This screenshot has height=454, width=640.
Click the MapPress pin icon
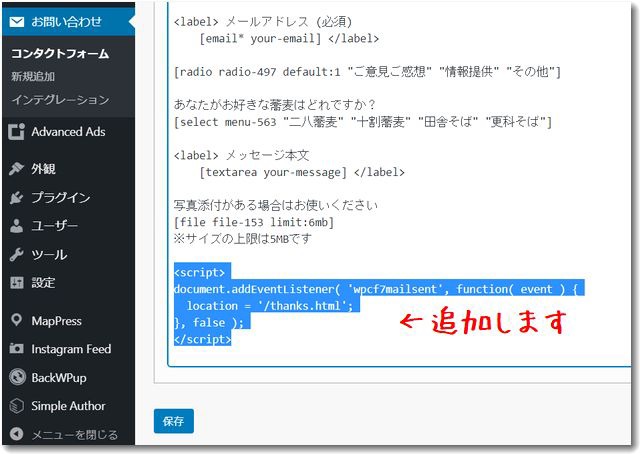point(16,320)
